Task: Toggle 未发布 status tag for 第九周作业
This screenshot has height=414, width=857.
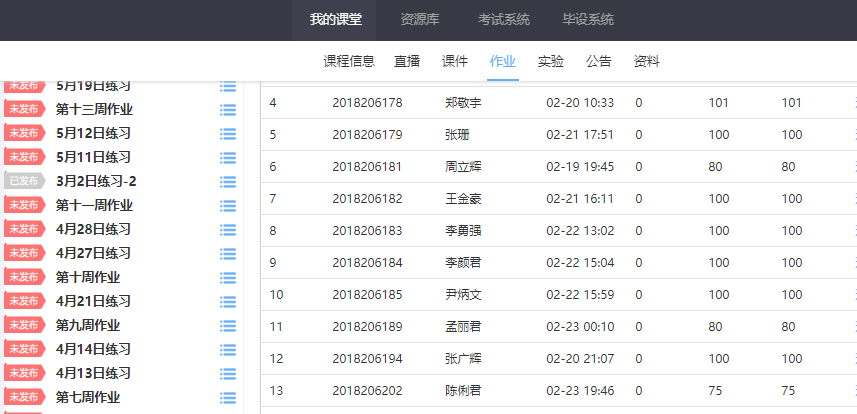Action: point(24,325)
